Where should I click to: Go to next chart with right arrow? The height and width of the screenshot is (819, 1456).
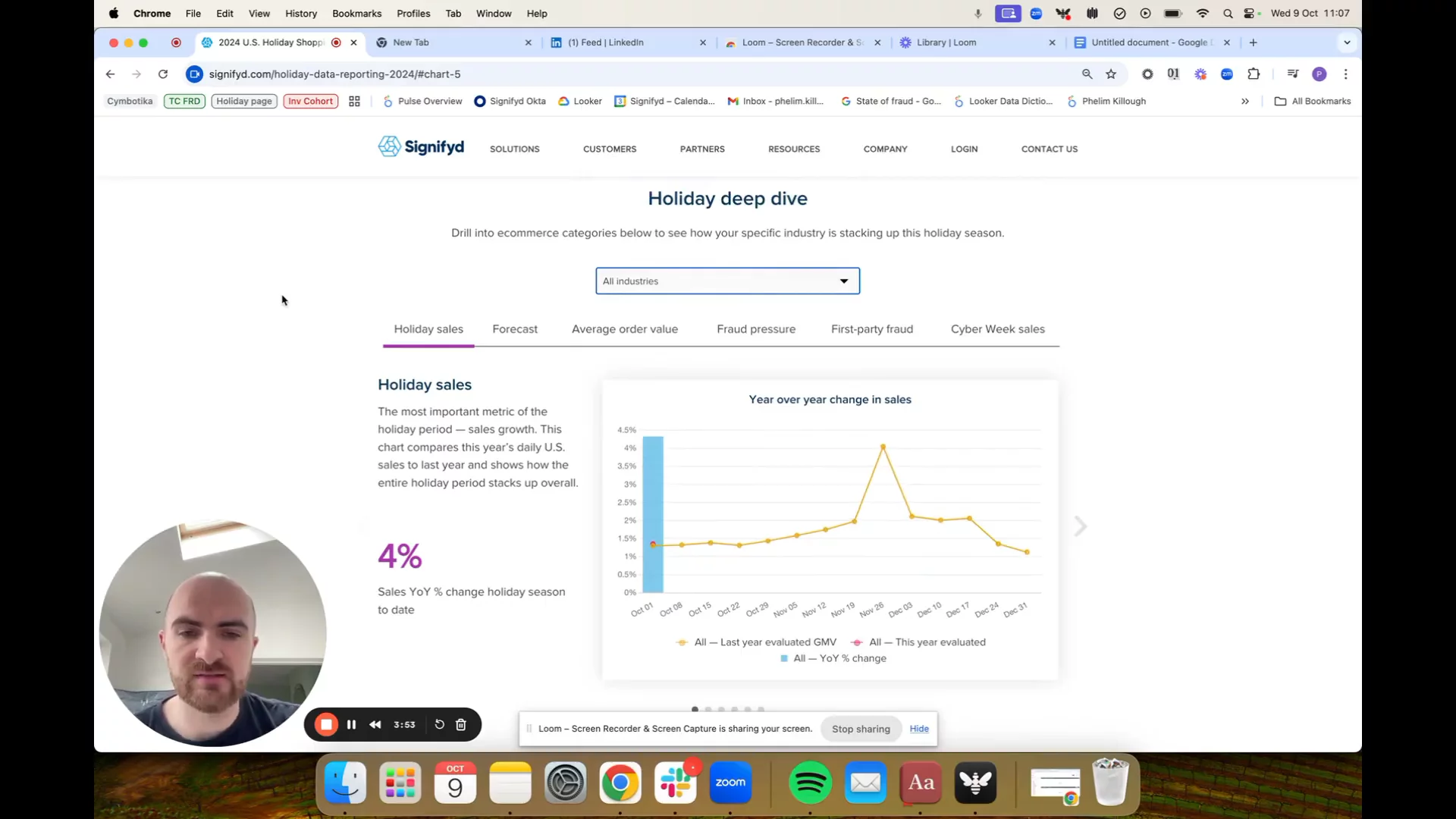[1081, 526]
